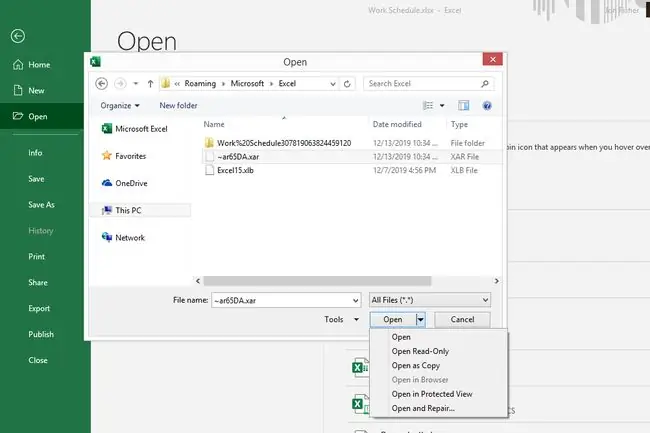Toggle the preview pane icon

[x=463, y=106]
